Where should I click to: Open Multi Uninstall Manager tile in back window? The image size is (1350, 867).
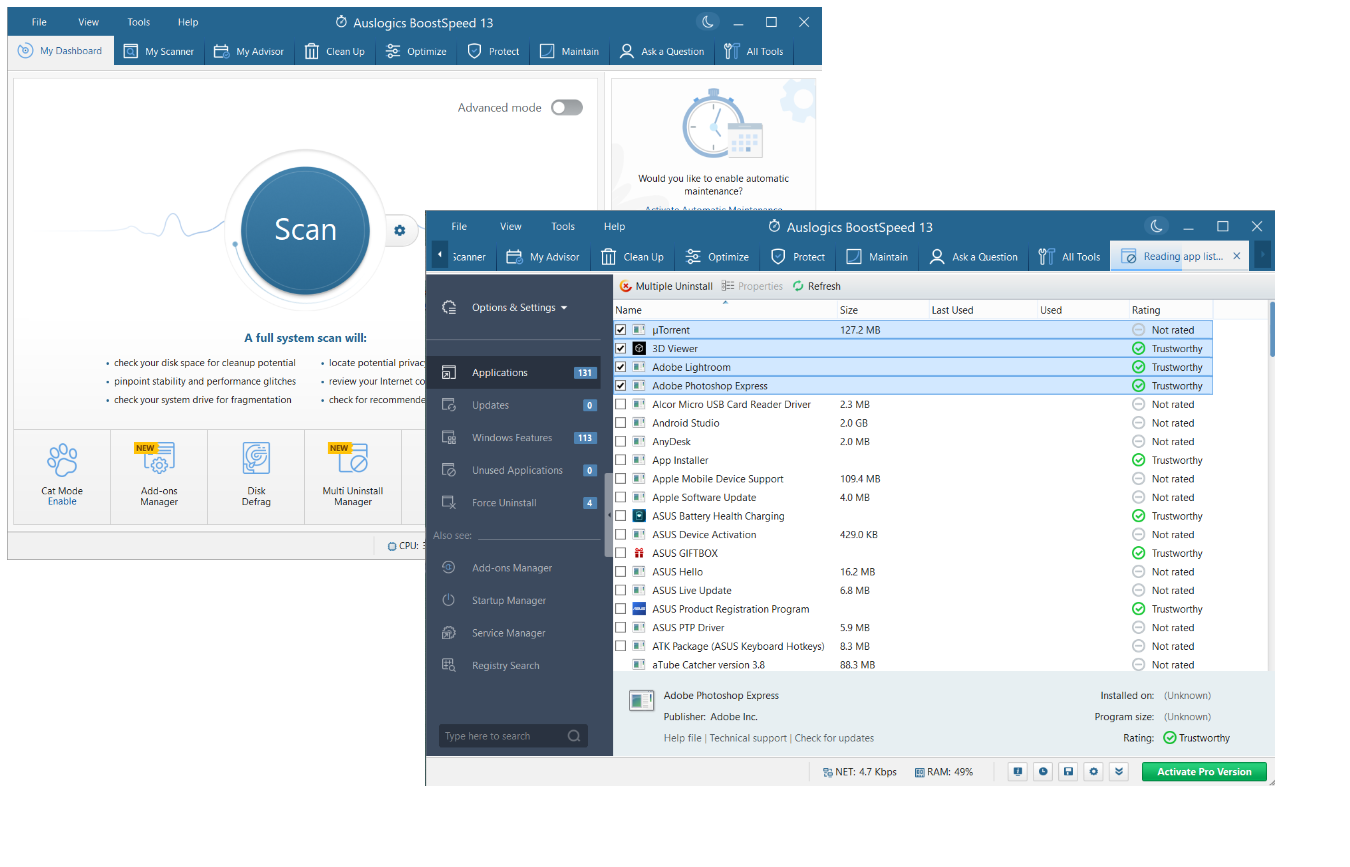click(353, 477)
